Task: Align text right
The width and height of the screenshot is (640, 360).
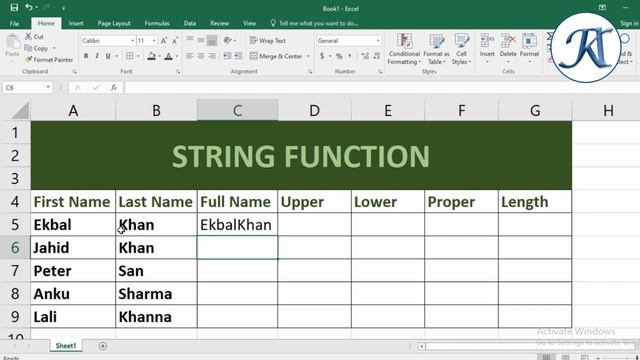Action: point(212,56)
